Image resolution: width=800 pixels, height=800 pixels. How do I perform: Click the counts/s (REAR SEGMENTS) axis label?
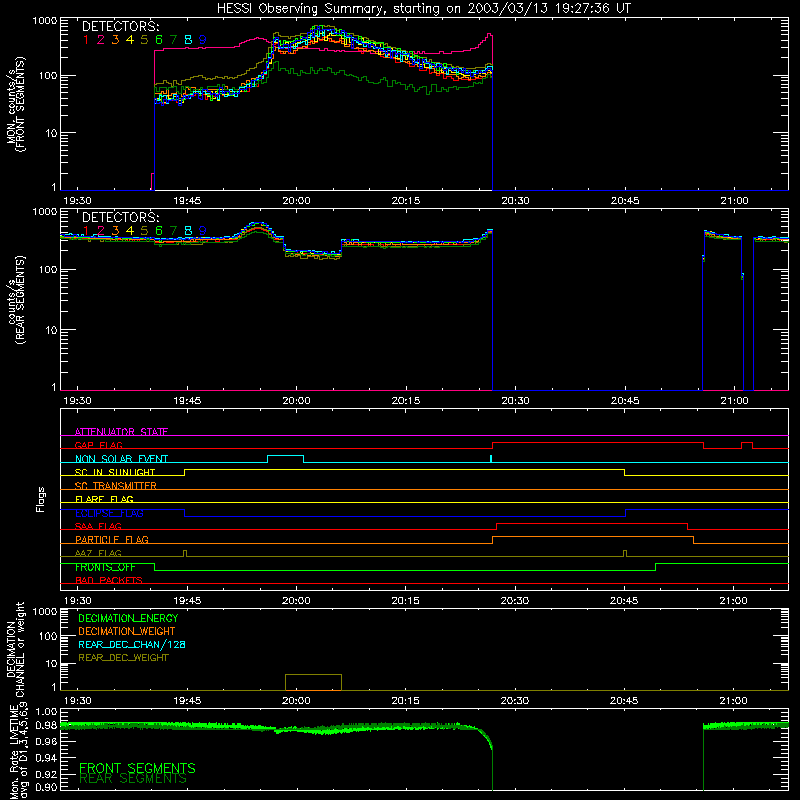click(15, 300)
